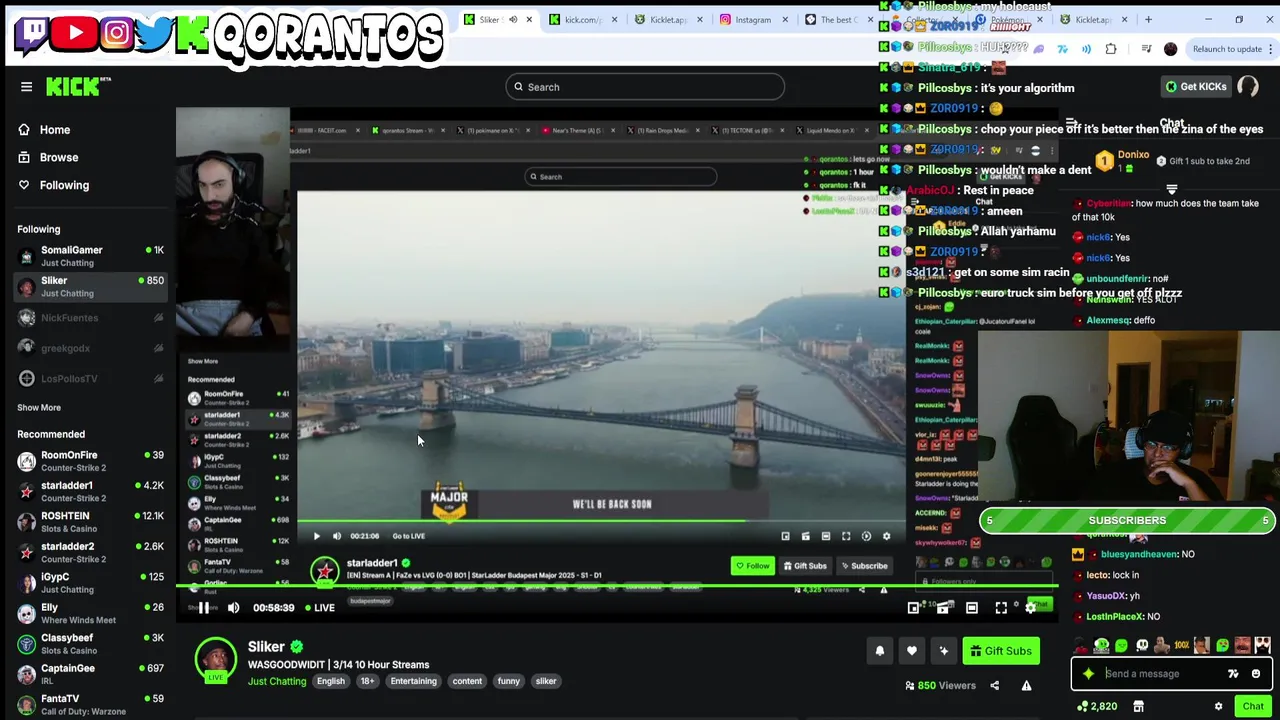This screenshot has height=720, width=1280.
Task: Select the English tag
Action: (330, 681)
